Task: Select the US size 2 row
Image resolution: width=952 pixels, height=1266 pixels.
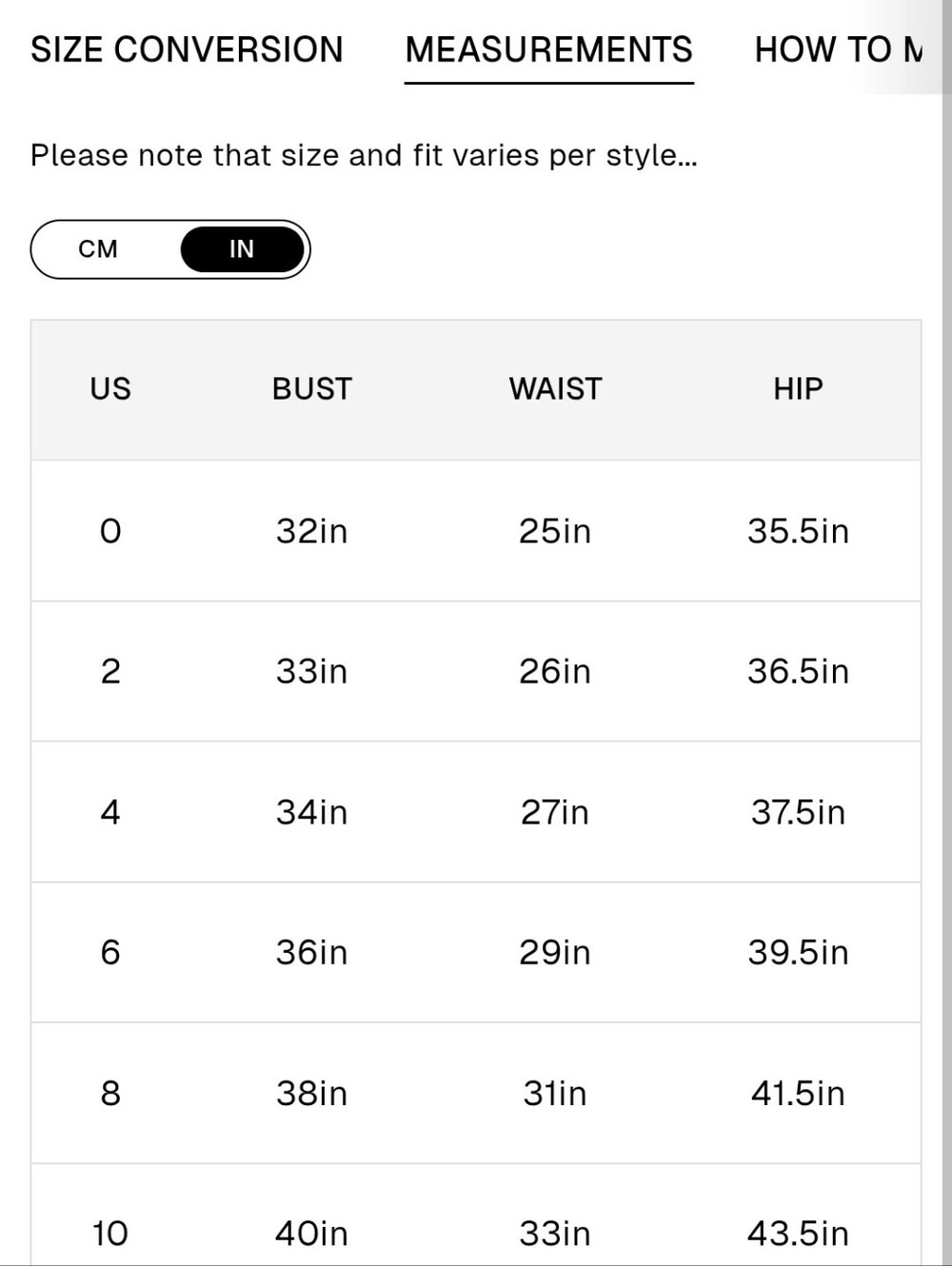Action: (x=476, y=671)
